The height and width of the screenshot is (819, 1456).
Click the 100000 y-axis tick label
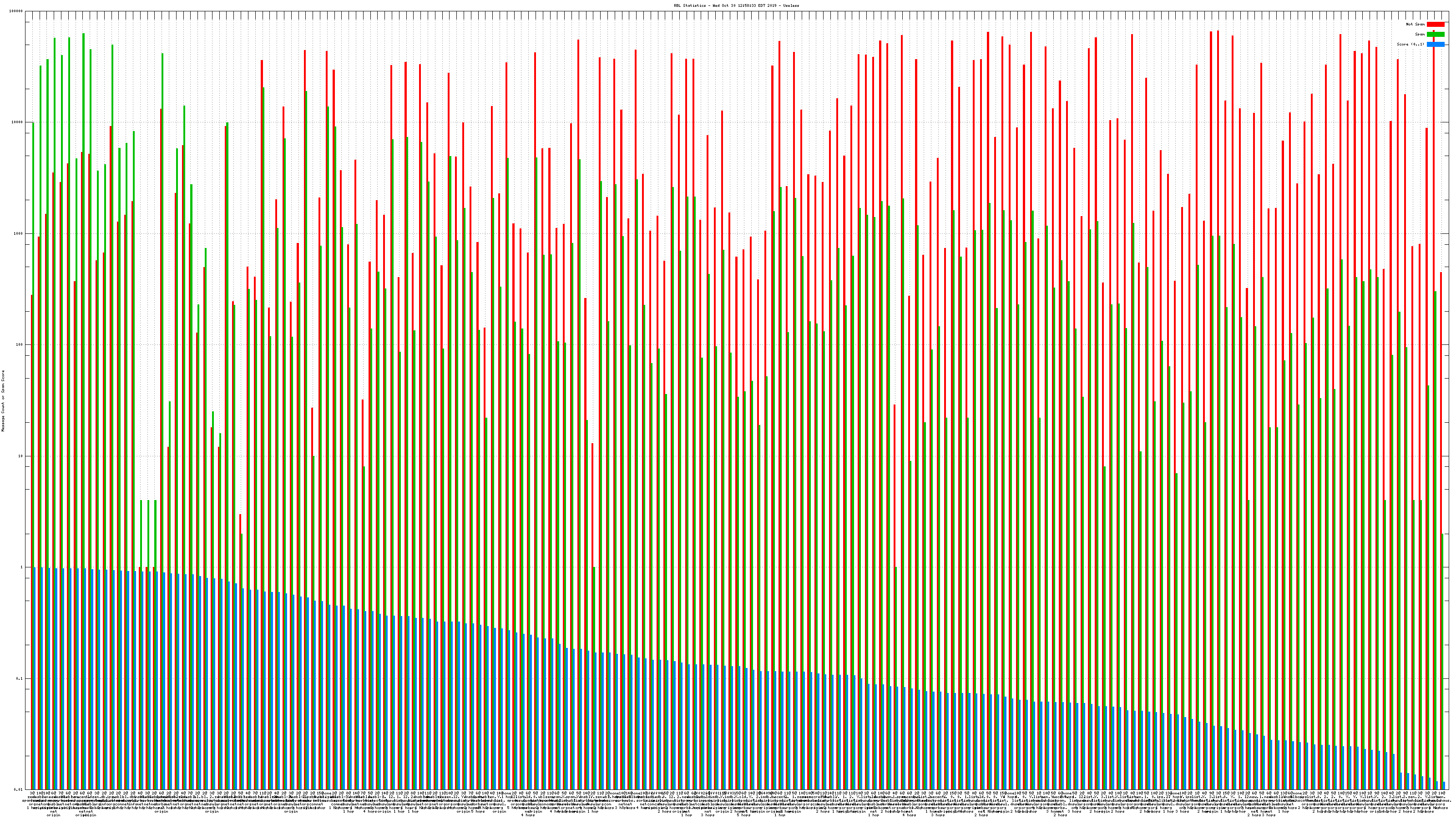click(16, 11)
